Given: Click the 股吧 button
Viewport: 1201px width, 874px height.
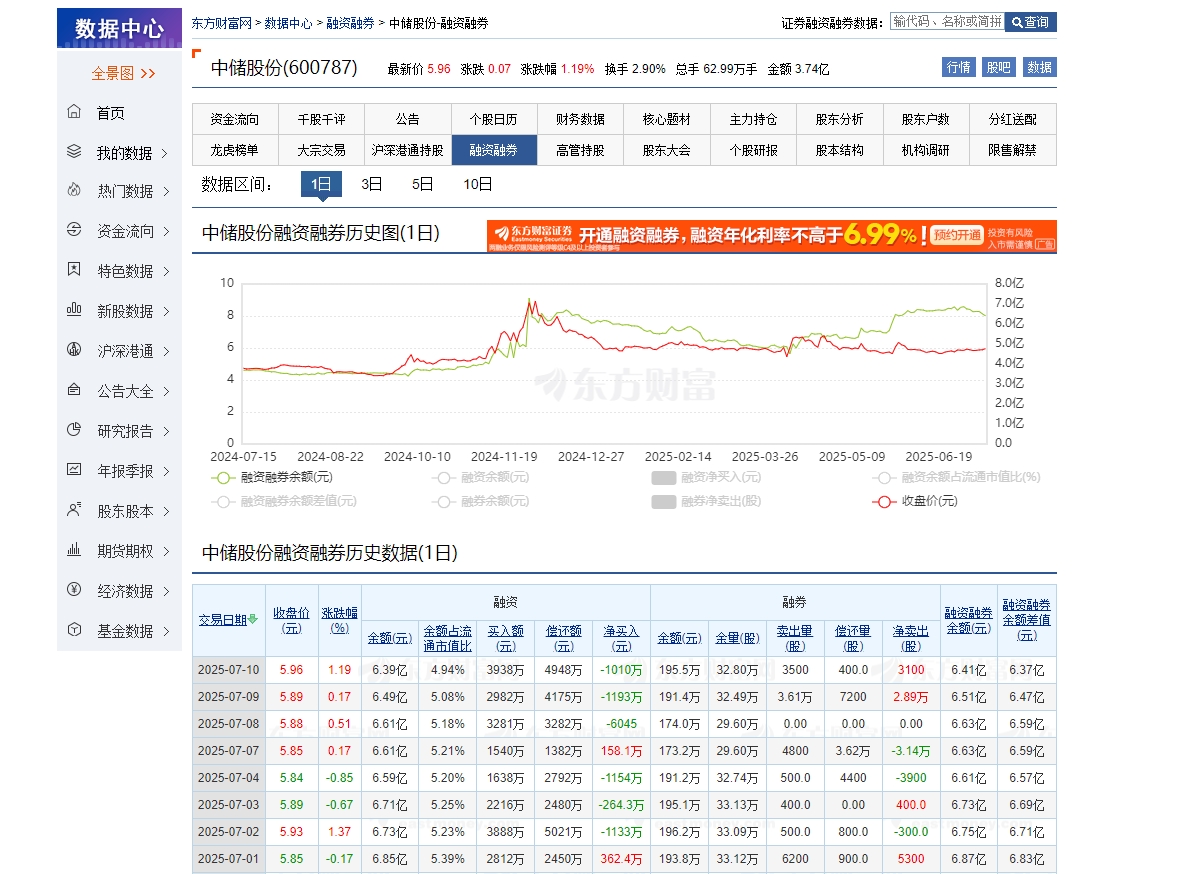Looking at the screenshot, I should 998,67.
